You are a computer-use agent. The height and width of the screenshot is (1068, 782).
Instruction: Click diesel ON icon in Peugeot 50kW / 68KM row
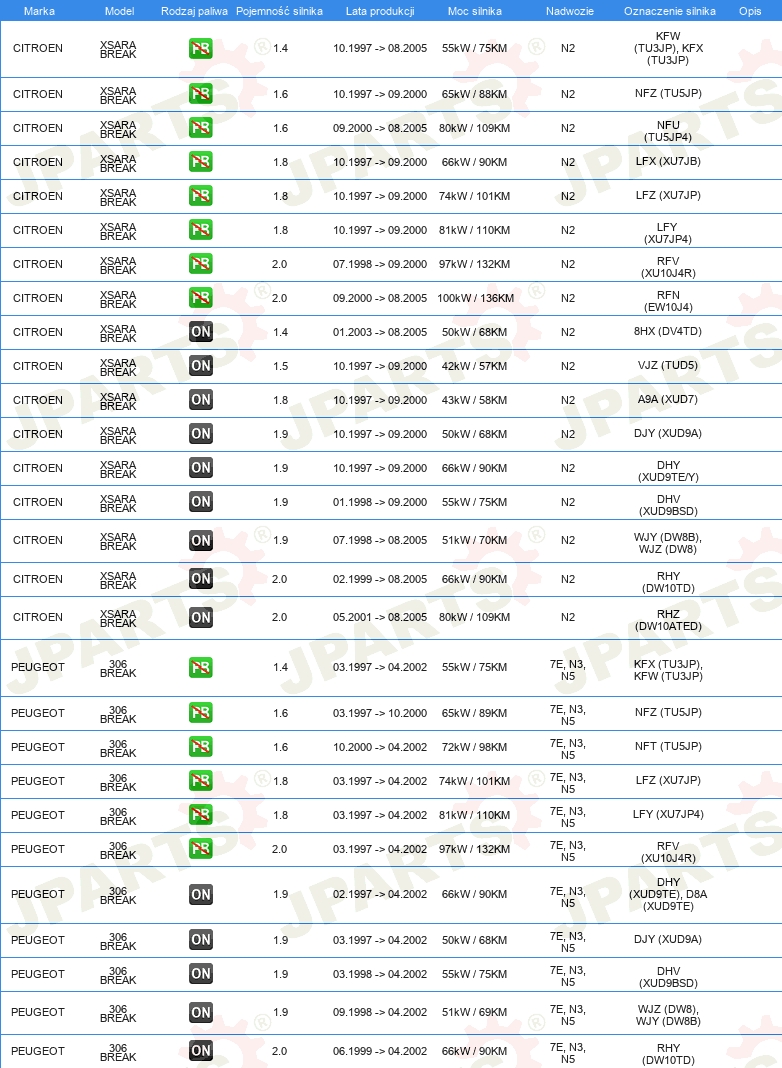(x=200, y=941)
